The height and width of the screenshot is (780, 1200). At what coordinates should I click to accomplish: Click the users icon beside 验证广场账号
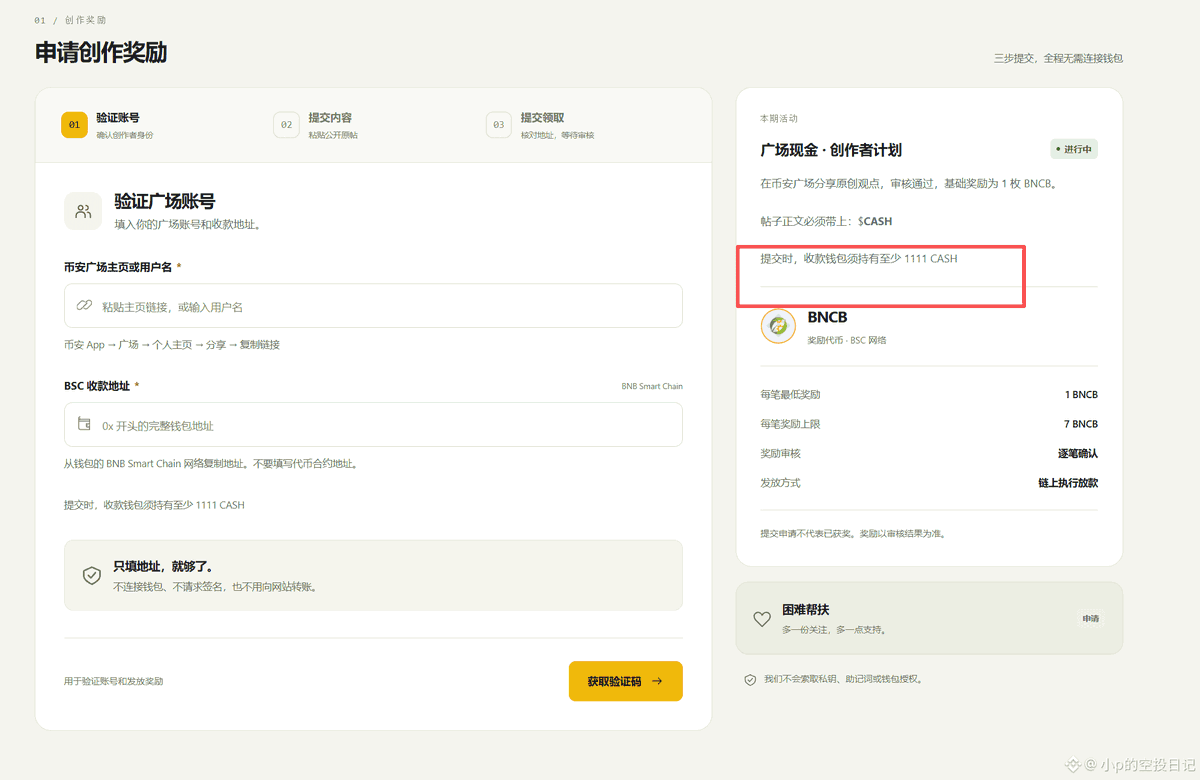click(x=83, y=211)
